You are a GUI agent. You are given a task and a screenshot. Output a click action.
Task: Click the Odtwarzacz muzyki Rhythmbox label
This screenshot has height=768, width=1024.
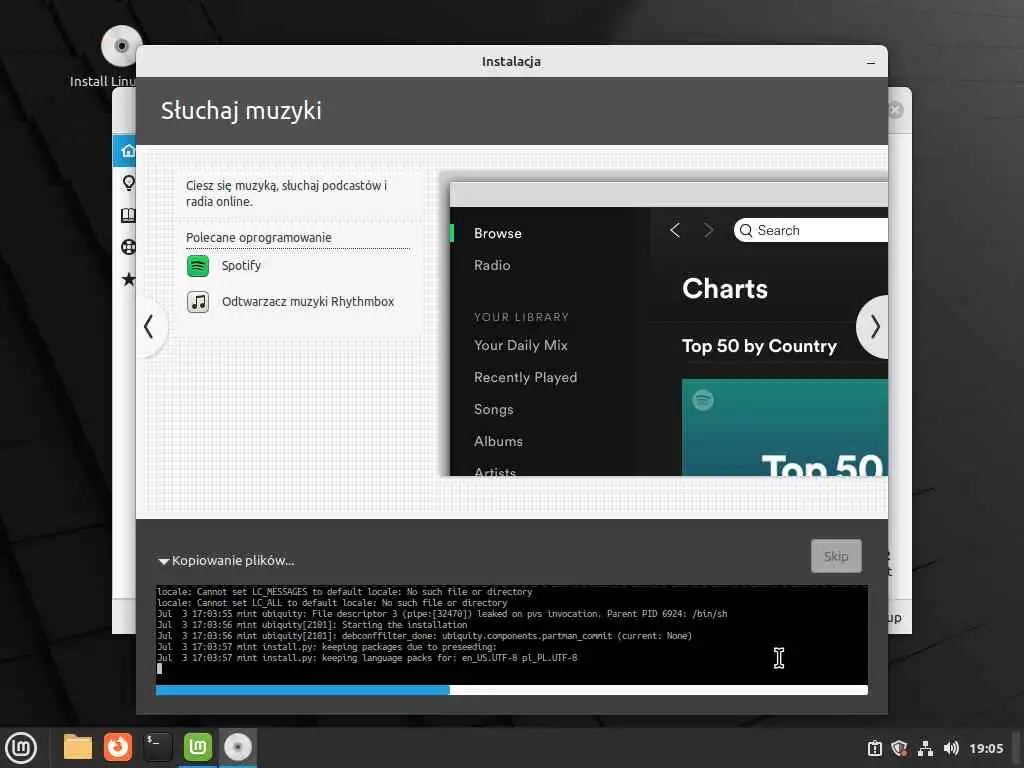[x=308, y=302]
